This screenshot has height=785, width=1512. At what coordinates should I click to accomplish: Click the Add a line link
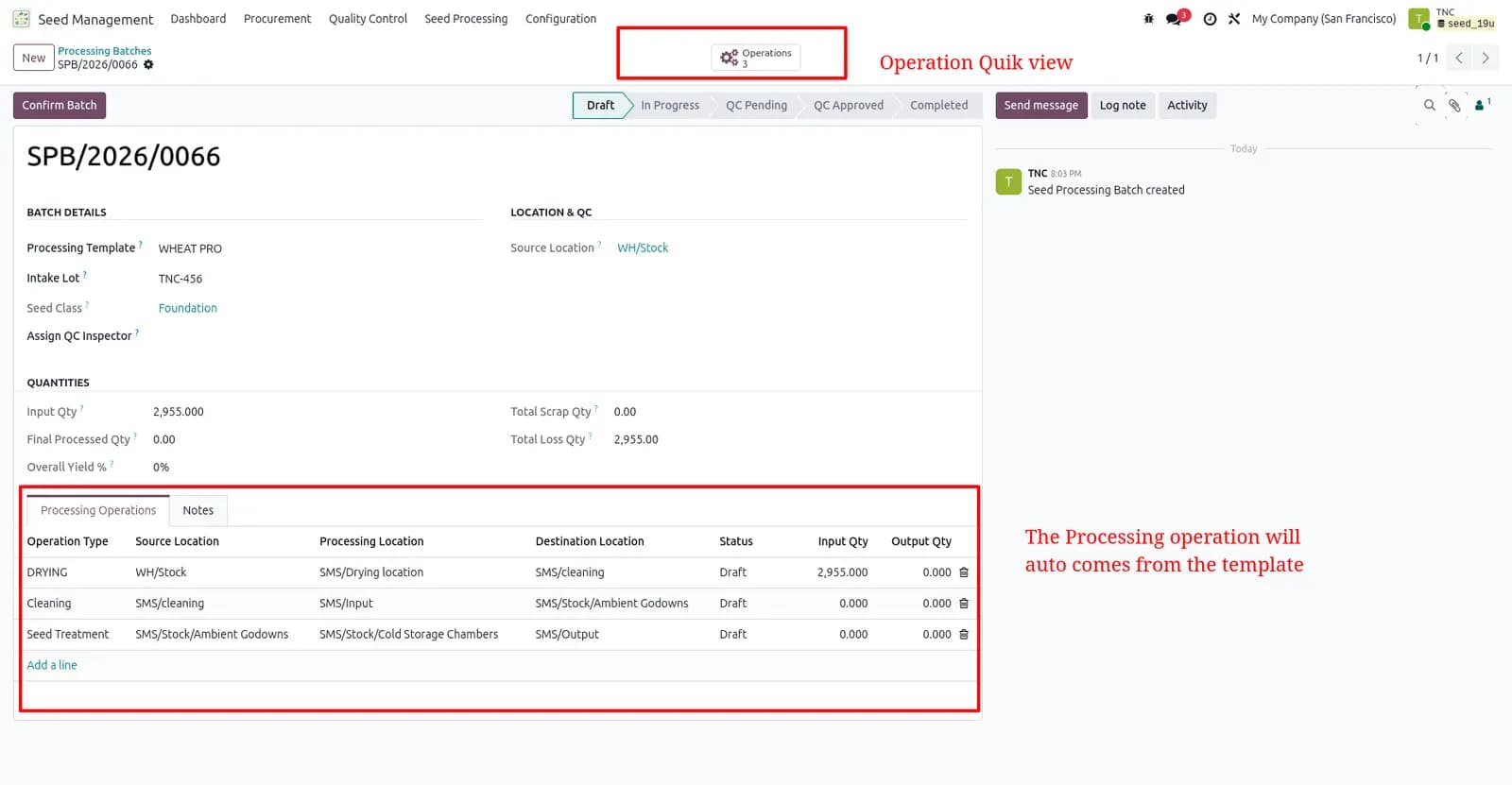[x=52, y=665]
